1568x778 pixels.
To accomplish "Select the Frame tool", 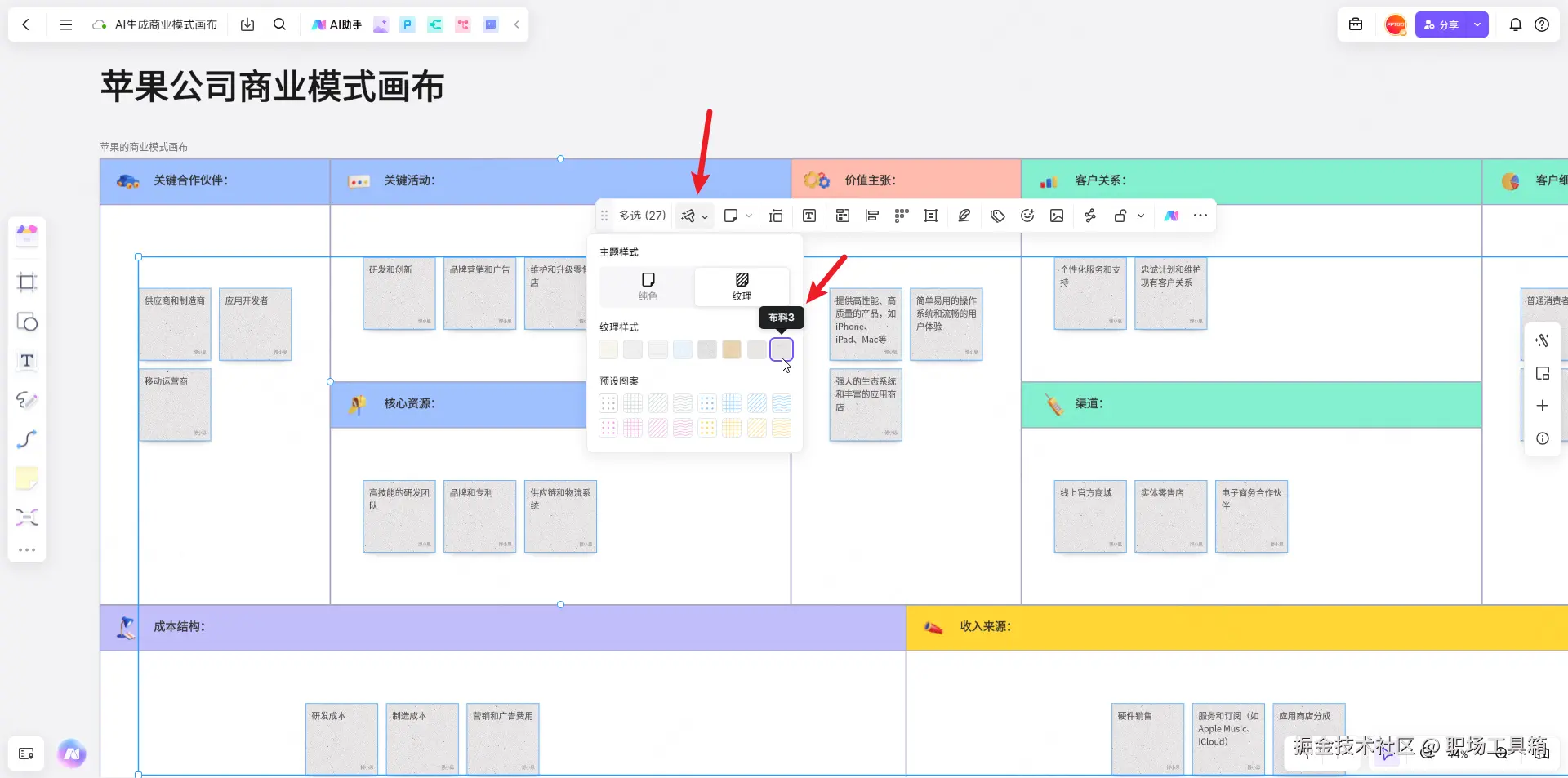I will (27, 282).
